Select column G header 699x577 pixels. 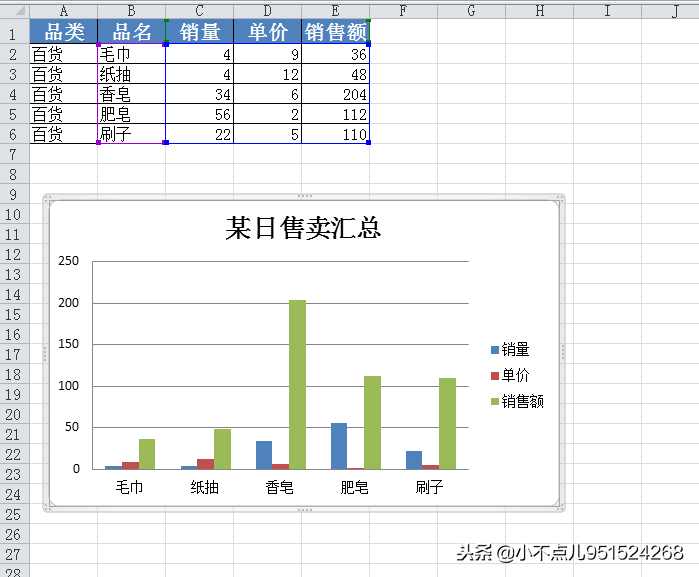click(471, 10)
